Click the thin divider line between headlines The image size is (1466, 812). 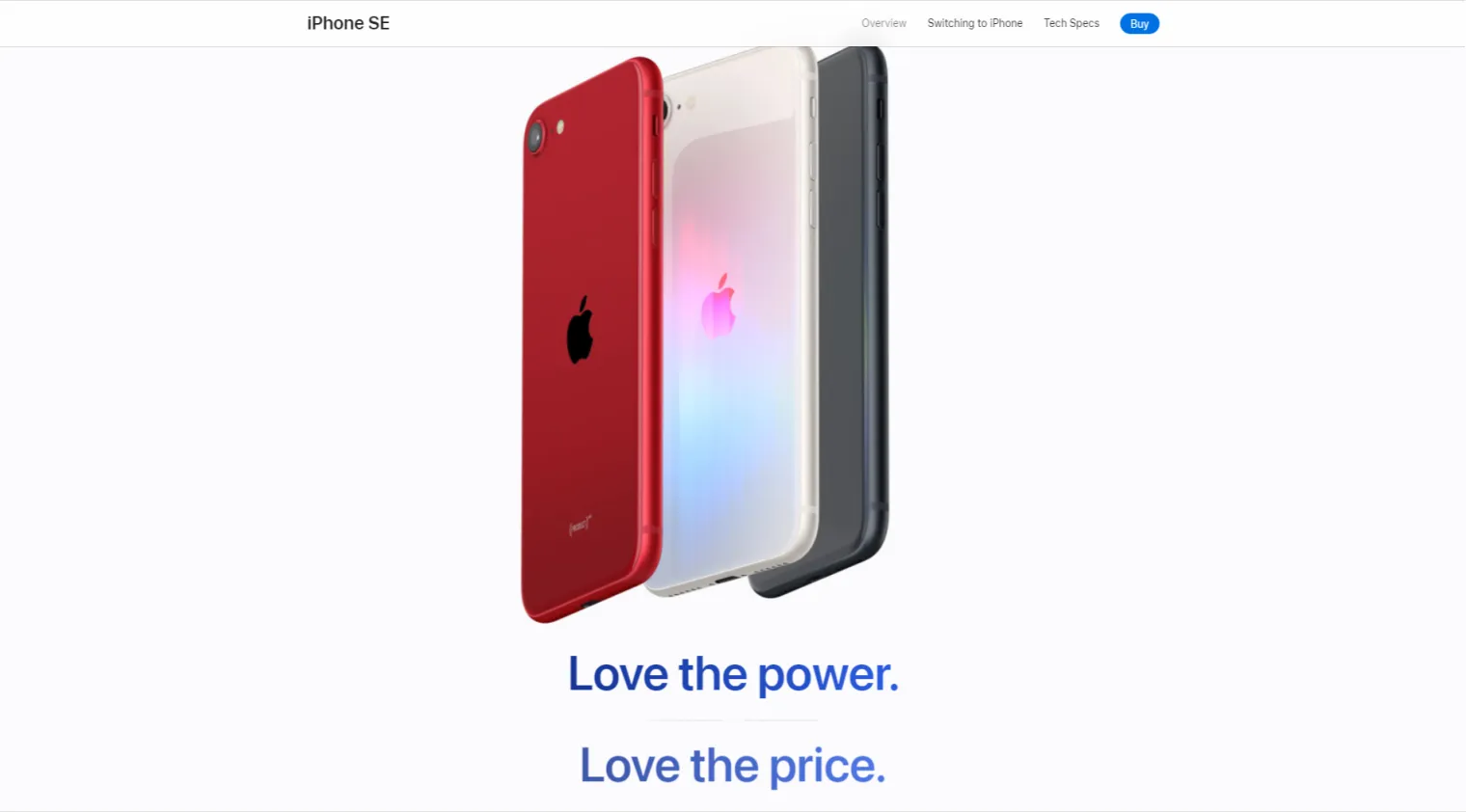coord(733,719)
